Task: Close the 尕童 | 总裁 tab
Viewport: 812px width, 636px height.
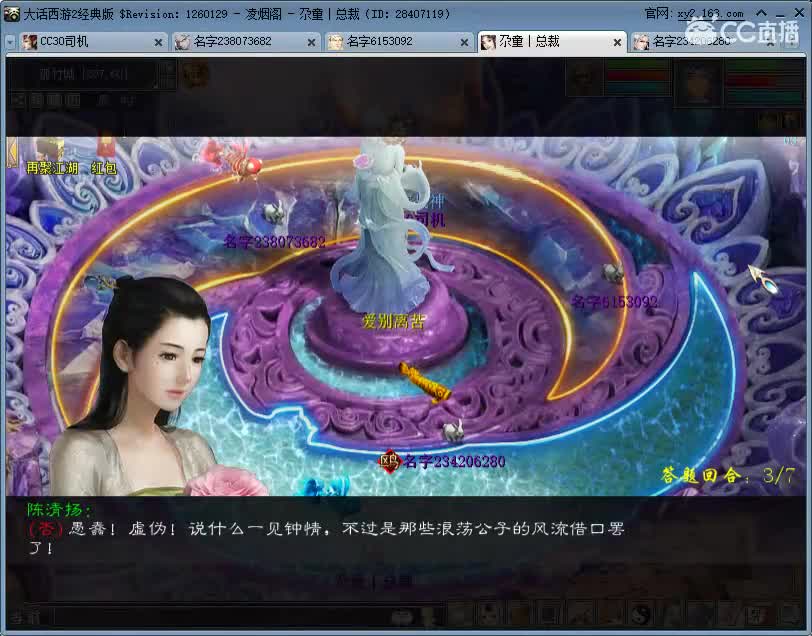Action: (x=617, y=42)
